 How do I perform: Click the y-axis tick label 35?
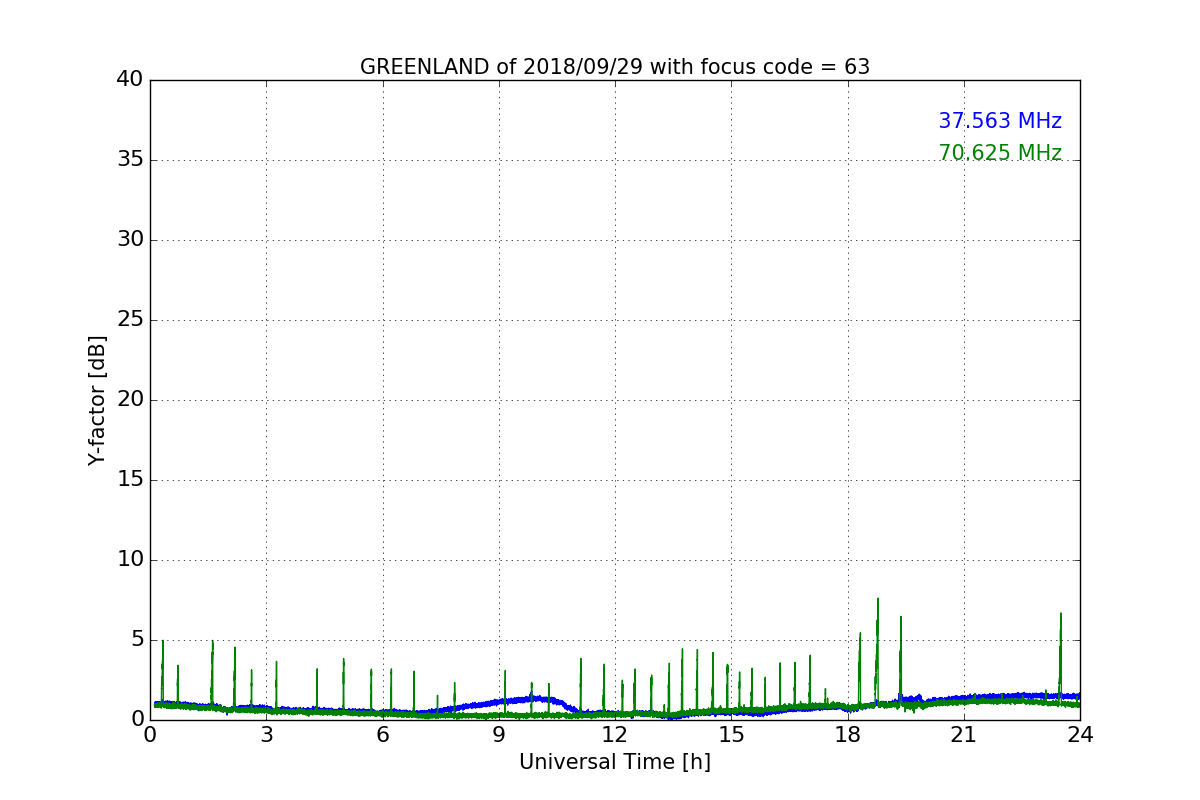click(x=130, y=160)
